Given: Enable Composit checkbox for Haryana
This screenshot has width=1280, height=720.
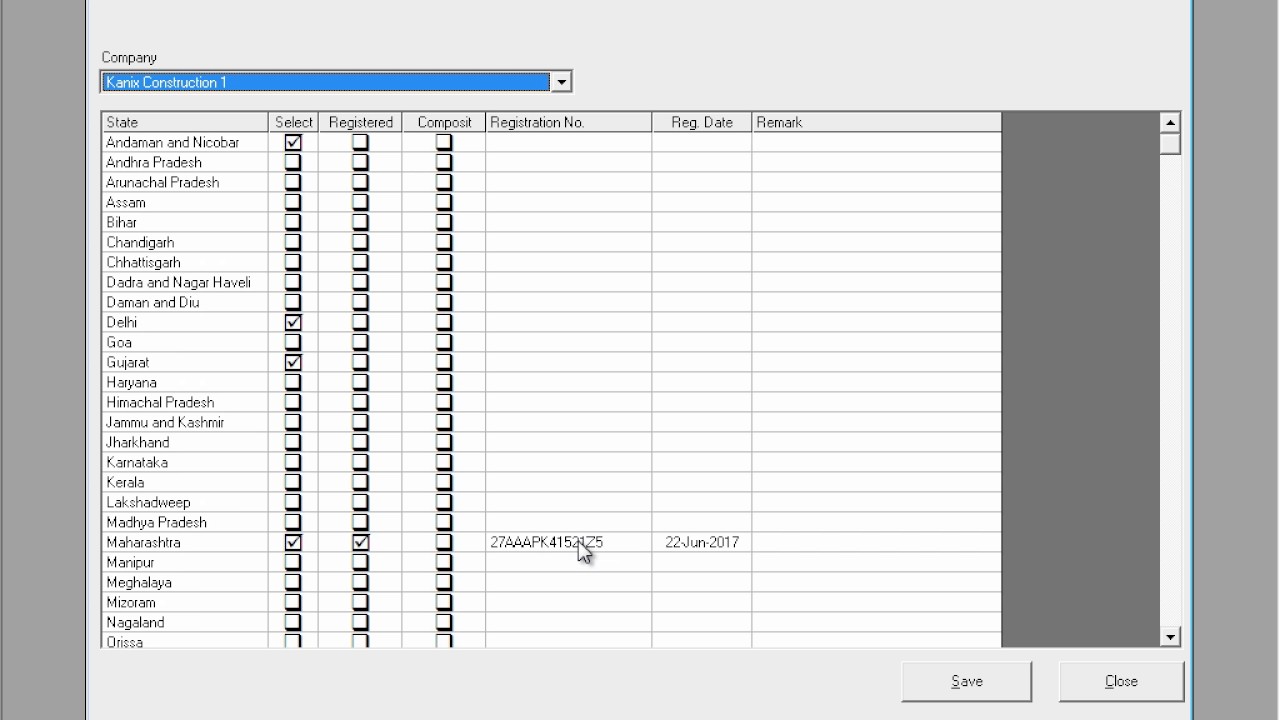Looking at the screenshot, I should tap(444, 382).
